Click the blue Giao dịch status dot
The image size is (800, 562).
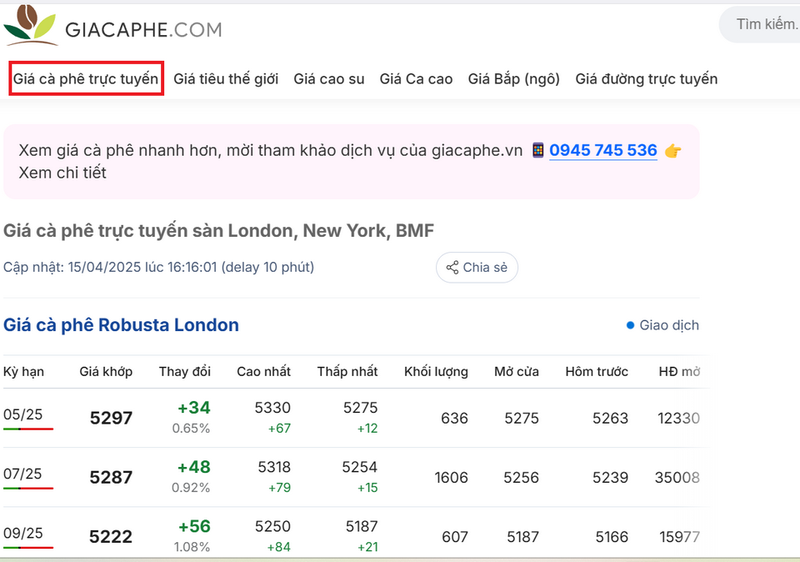pyautogui.click(x=630, y=325)
